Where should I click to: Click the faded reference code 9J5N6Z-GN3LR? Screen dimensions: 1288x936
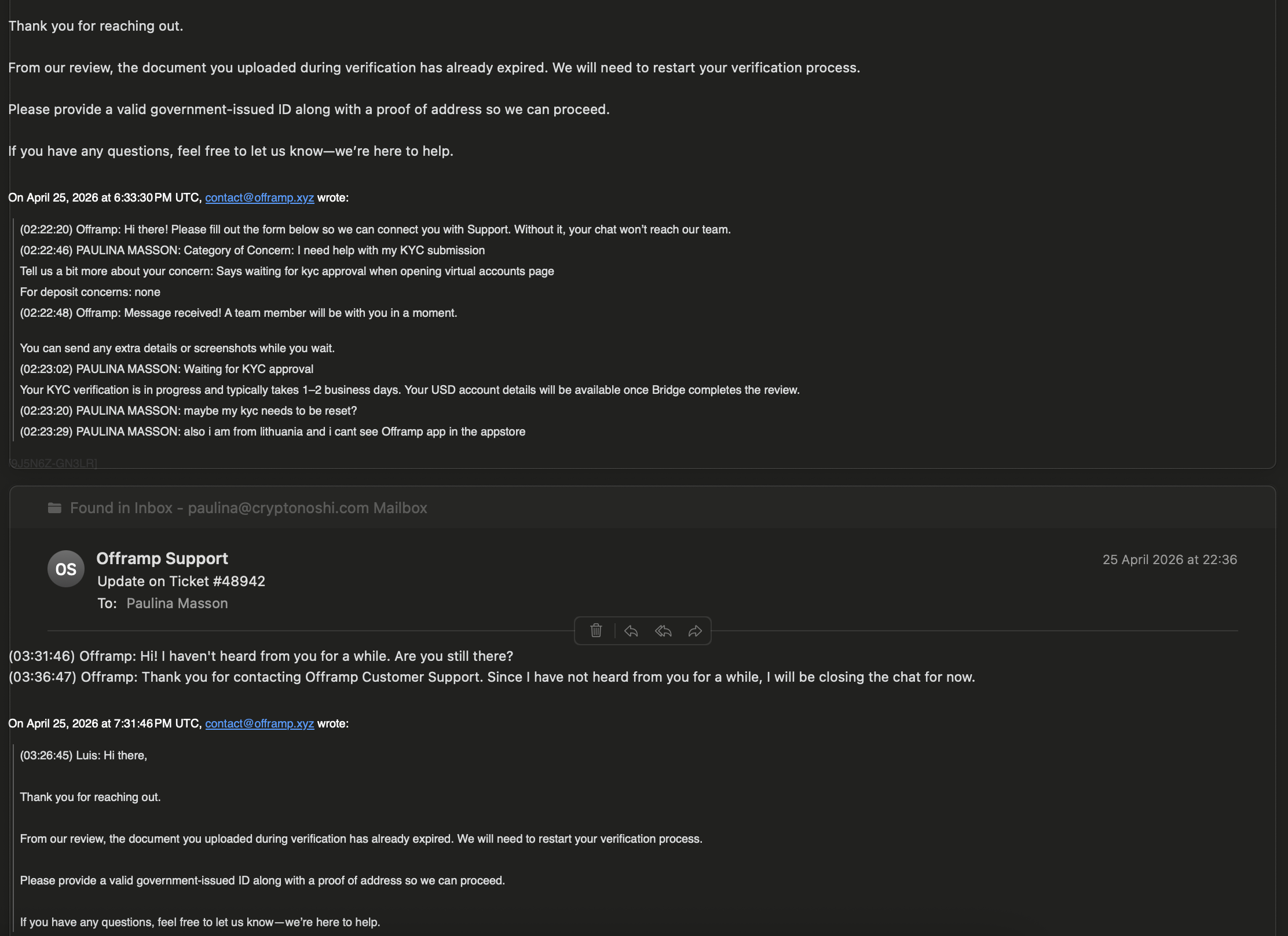coord(53,463)
